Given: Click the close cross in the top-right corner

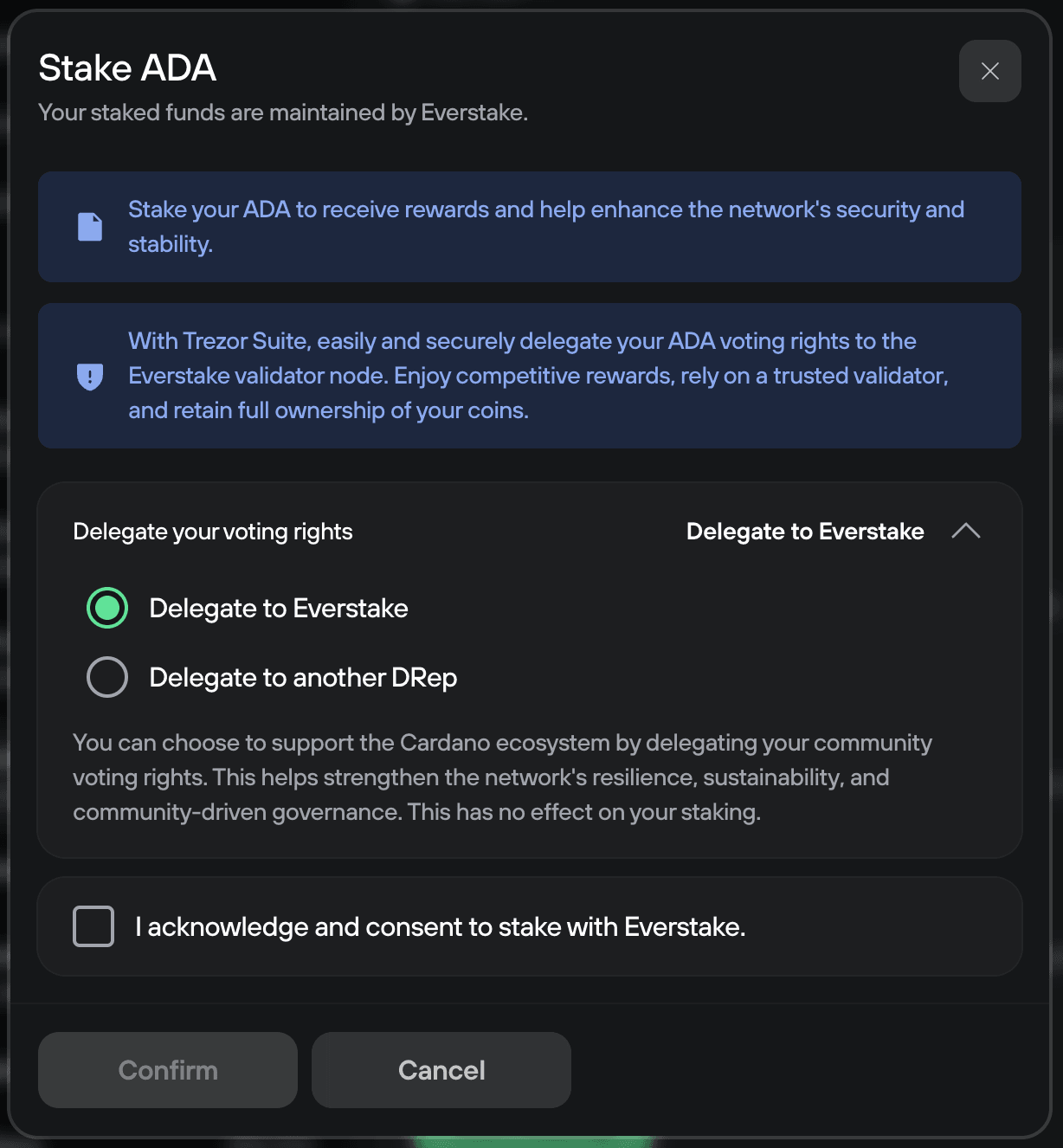Looking at the screenshot, I should 989,71.
